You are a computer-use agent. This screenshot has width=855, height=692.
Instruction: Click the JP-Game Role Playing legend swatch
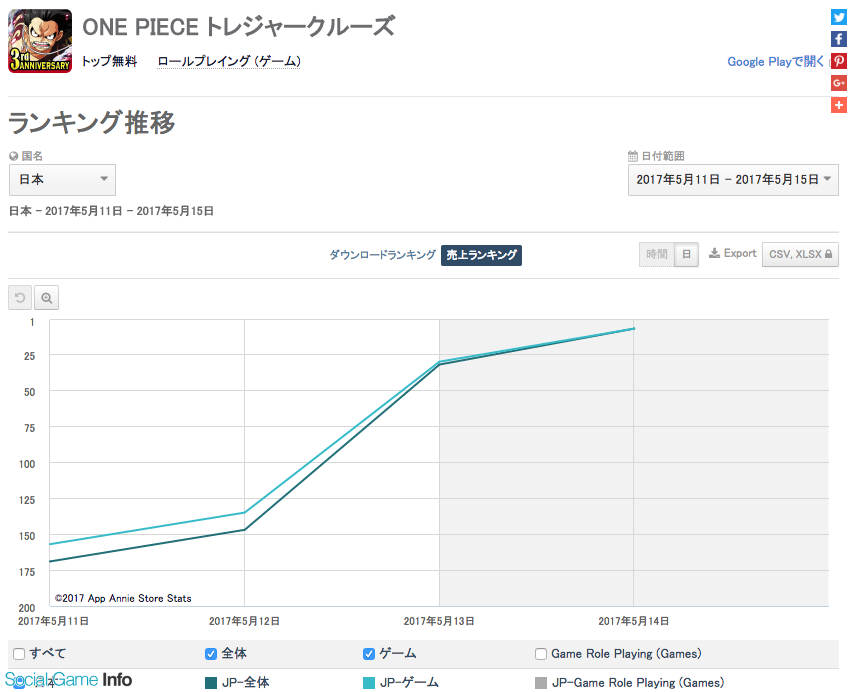(x=541, y=683)
